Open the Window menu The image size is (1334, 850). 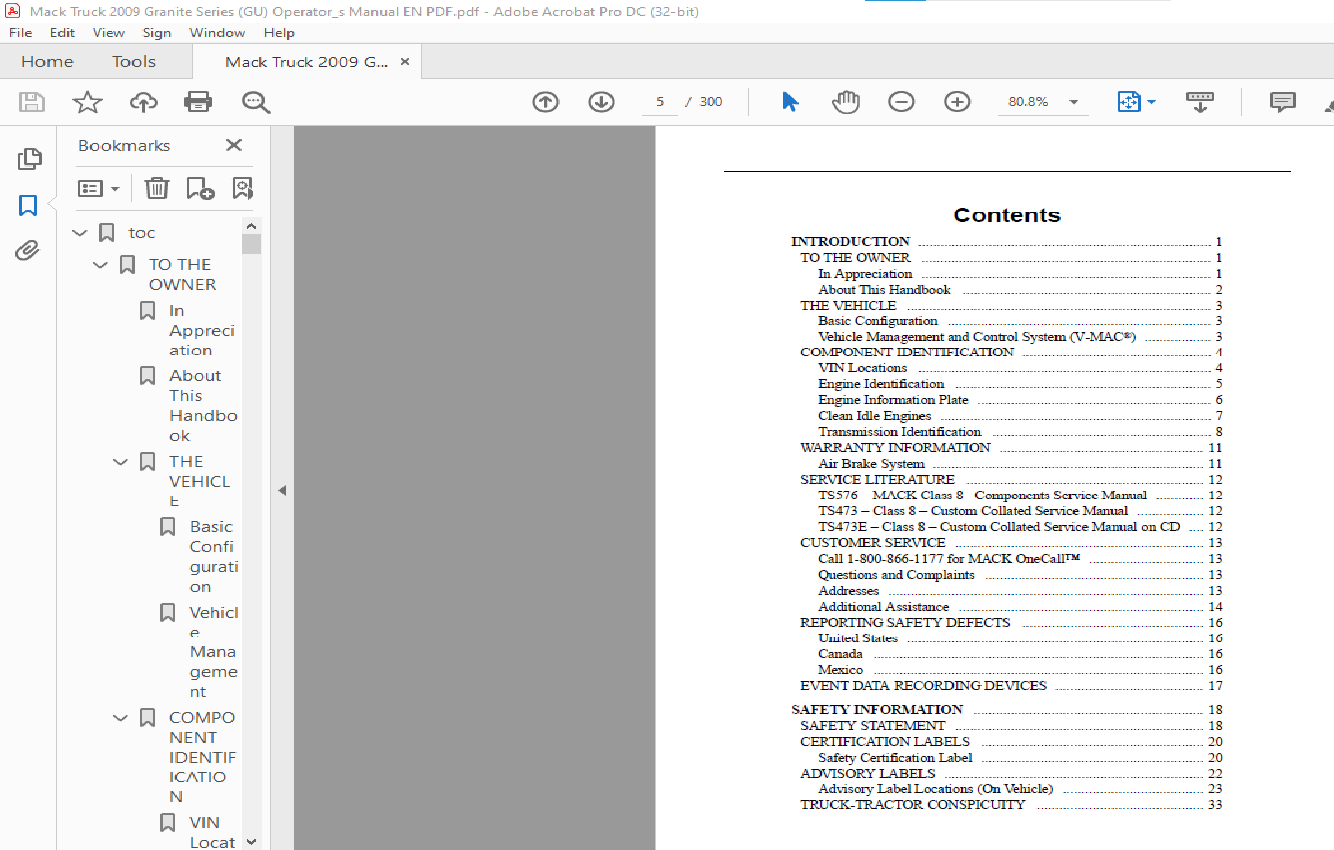(x=217, y=32)
